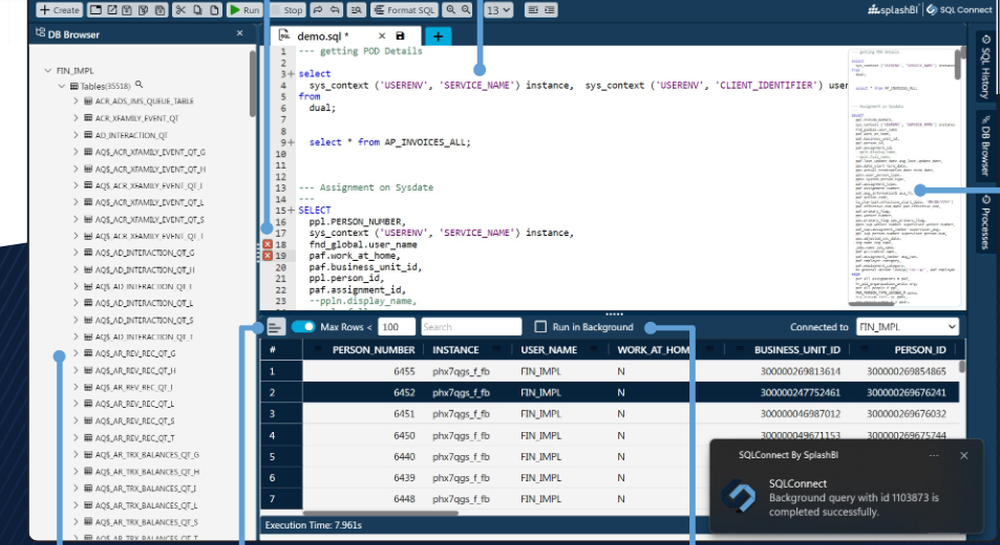Image resolution: width=1000 pixels, height=545 pixels.
Task: Click the Execution Time: 7.961s status
Action: 313,525
